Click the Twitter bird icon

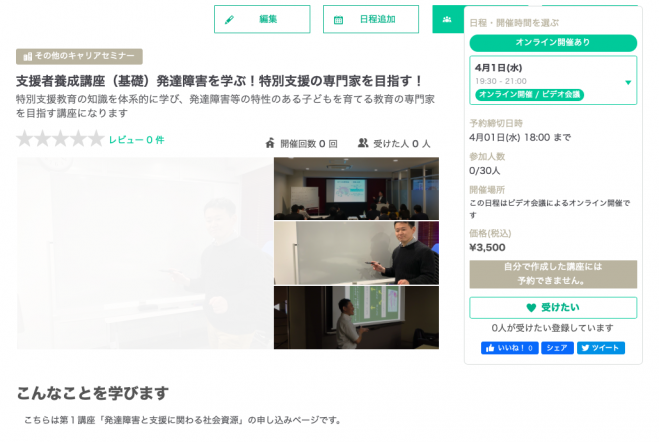click(x=585, y=348)
